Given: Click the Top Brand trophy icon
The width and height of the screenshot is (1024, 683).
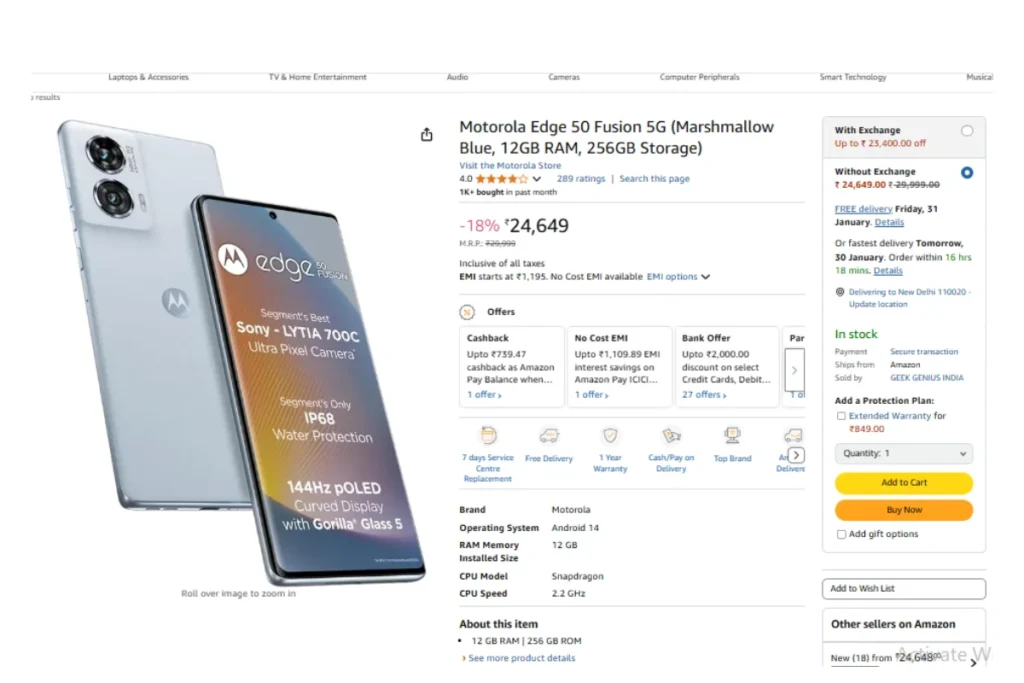Looking at the screenshot, I should point(732,435).
